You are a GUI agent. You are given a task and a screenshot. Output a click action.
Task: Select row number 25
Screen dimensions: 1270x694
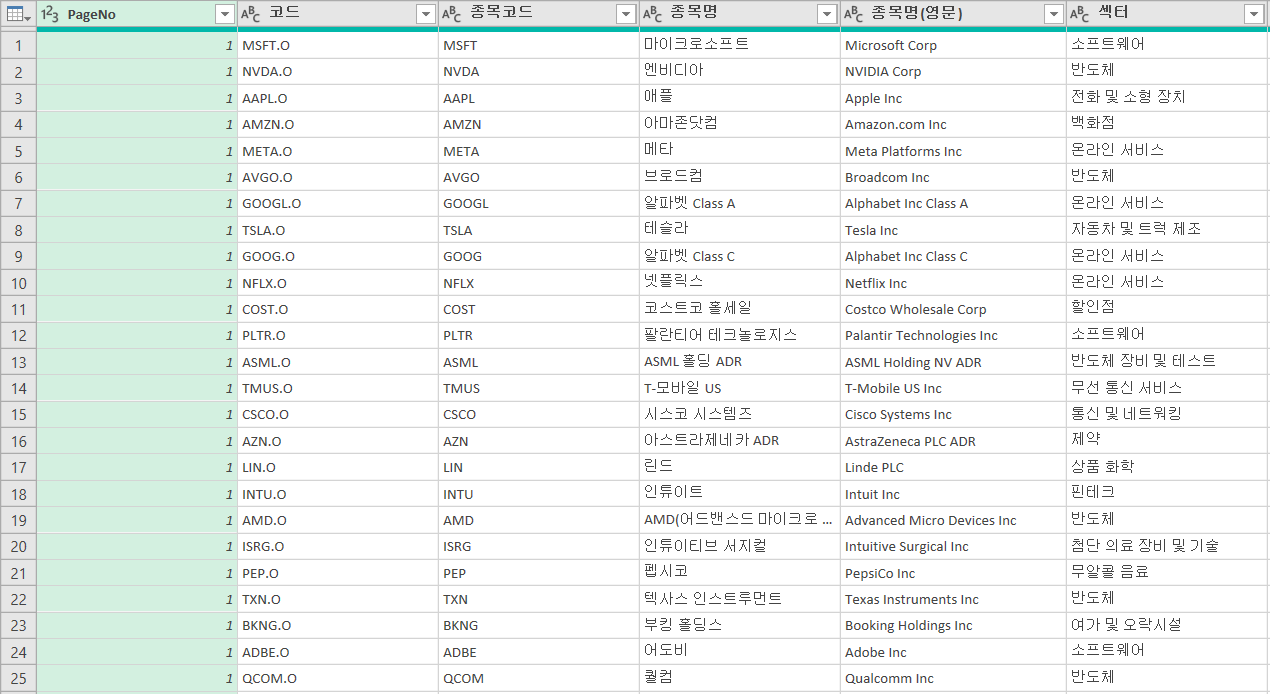point(18,678)
